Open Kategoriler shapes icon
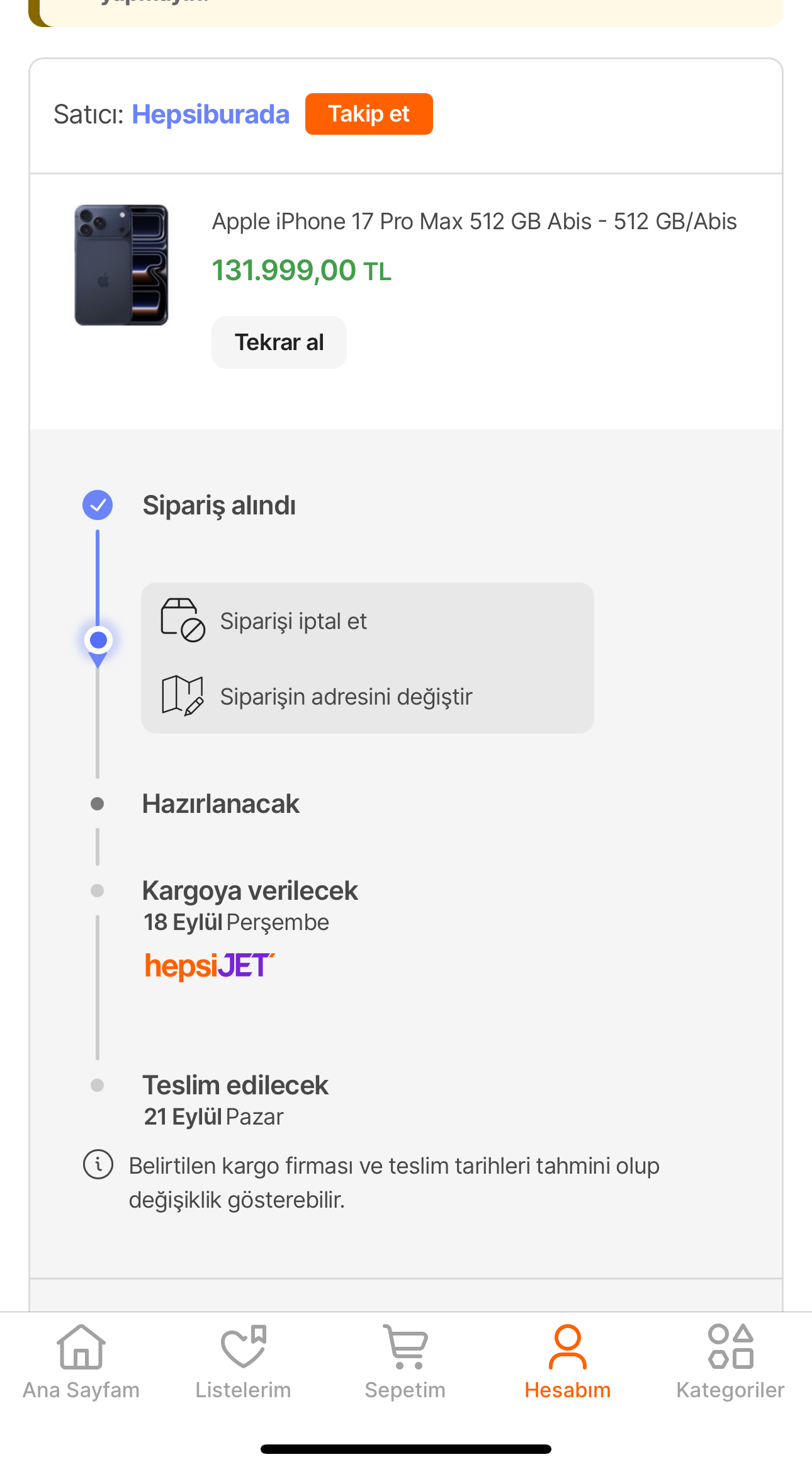 (x=730, y=1347)
